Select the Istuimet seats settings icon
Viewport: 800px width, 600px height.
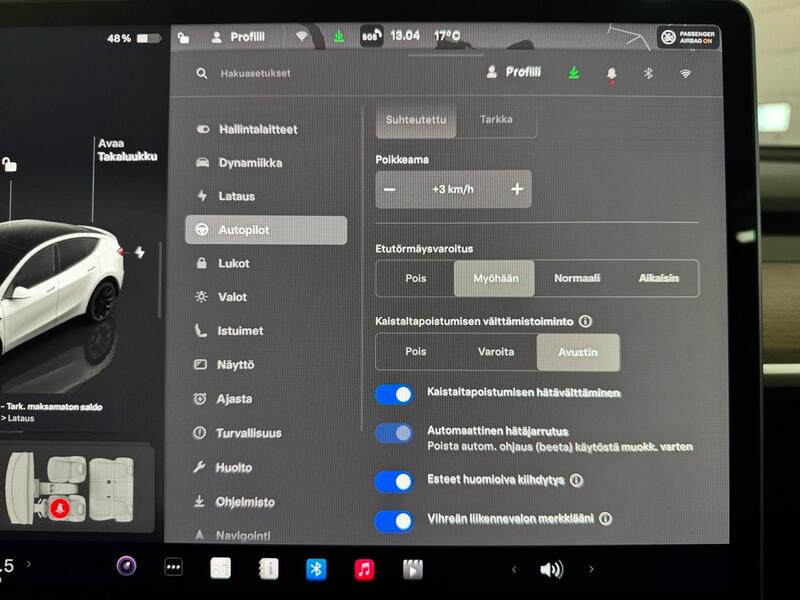point(199,330)
